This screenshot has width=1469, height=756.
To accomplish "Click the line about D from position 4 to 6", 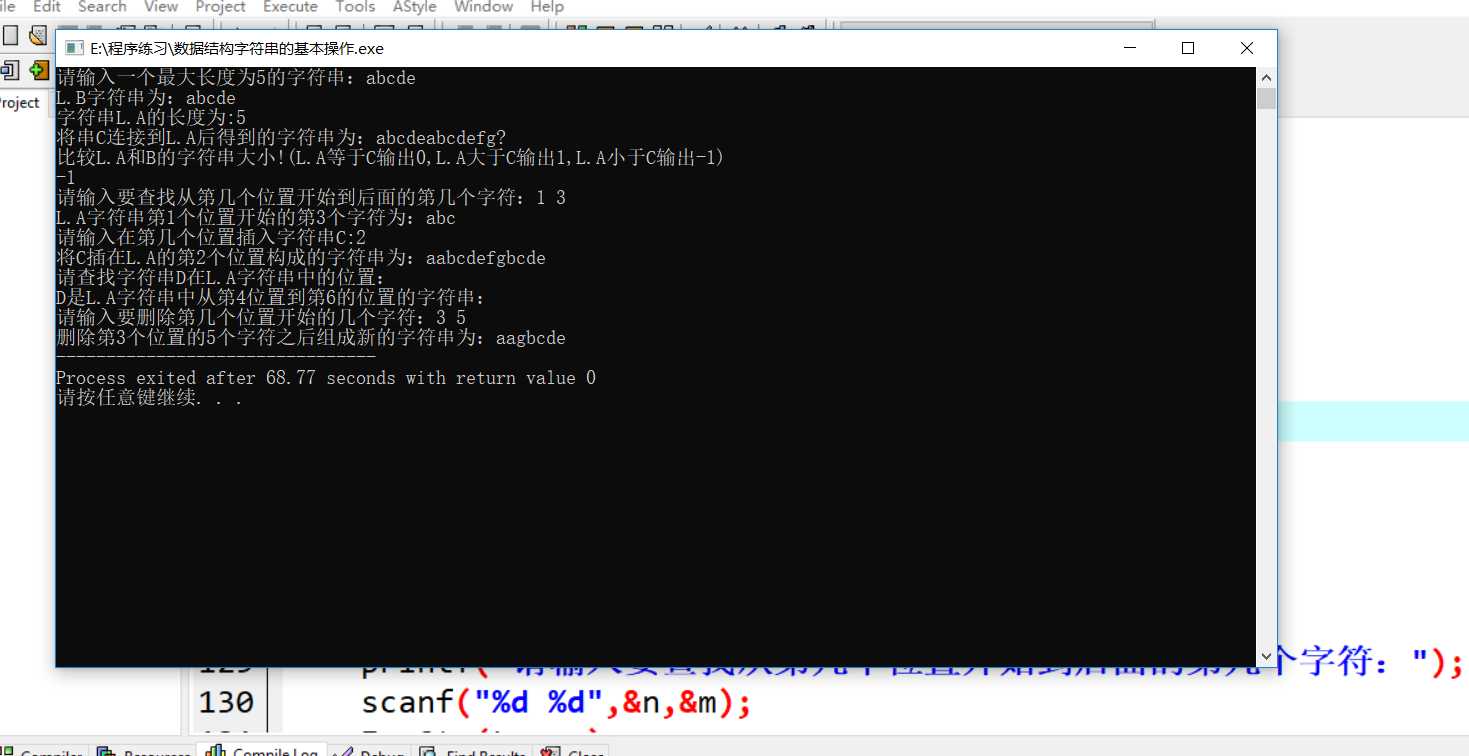I will click(271, 298).
